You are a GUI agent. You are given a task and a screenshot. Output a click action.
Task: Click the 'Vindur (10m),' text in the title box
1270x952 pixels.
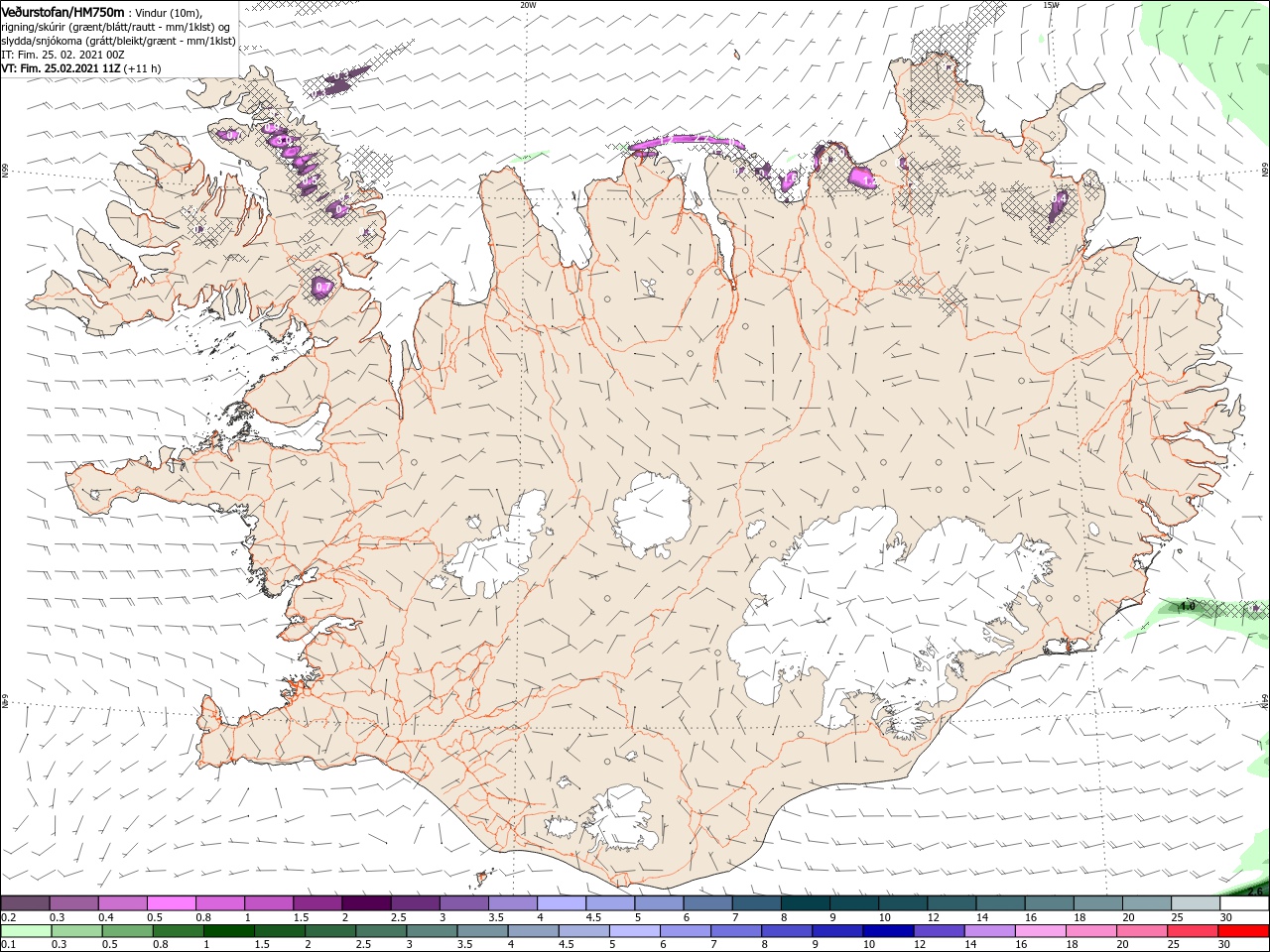pos(169,12)
